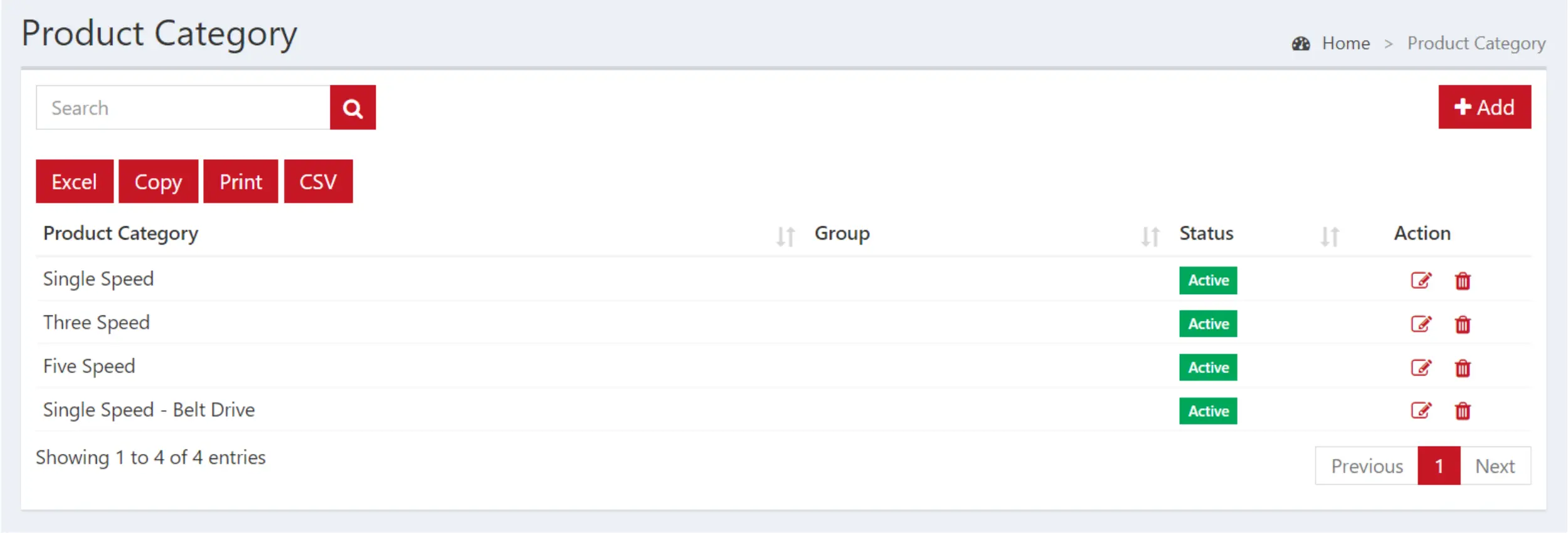This screenshot has width=1568, height=533.
Task: Edit Single Speed - Belt Drive row
Action: 1421,411
